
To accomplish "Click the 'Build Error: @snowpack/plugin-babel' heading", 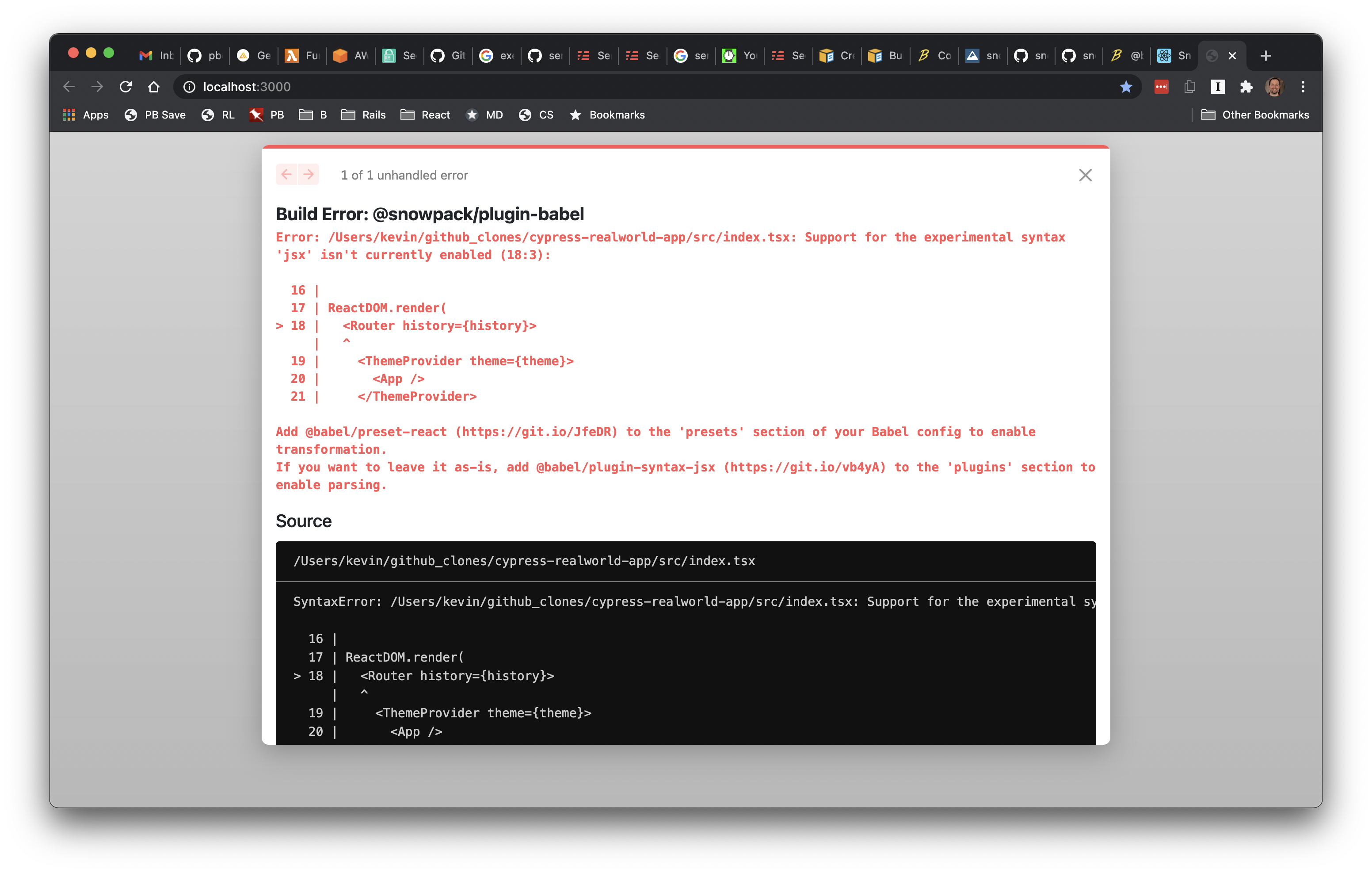I will point(430,214).
